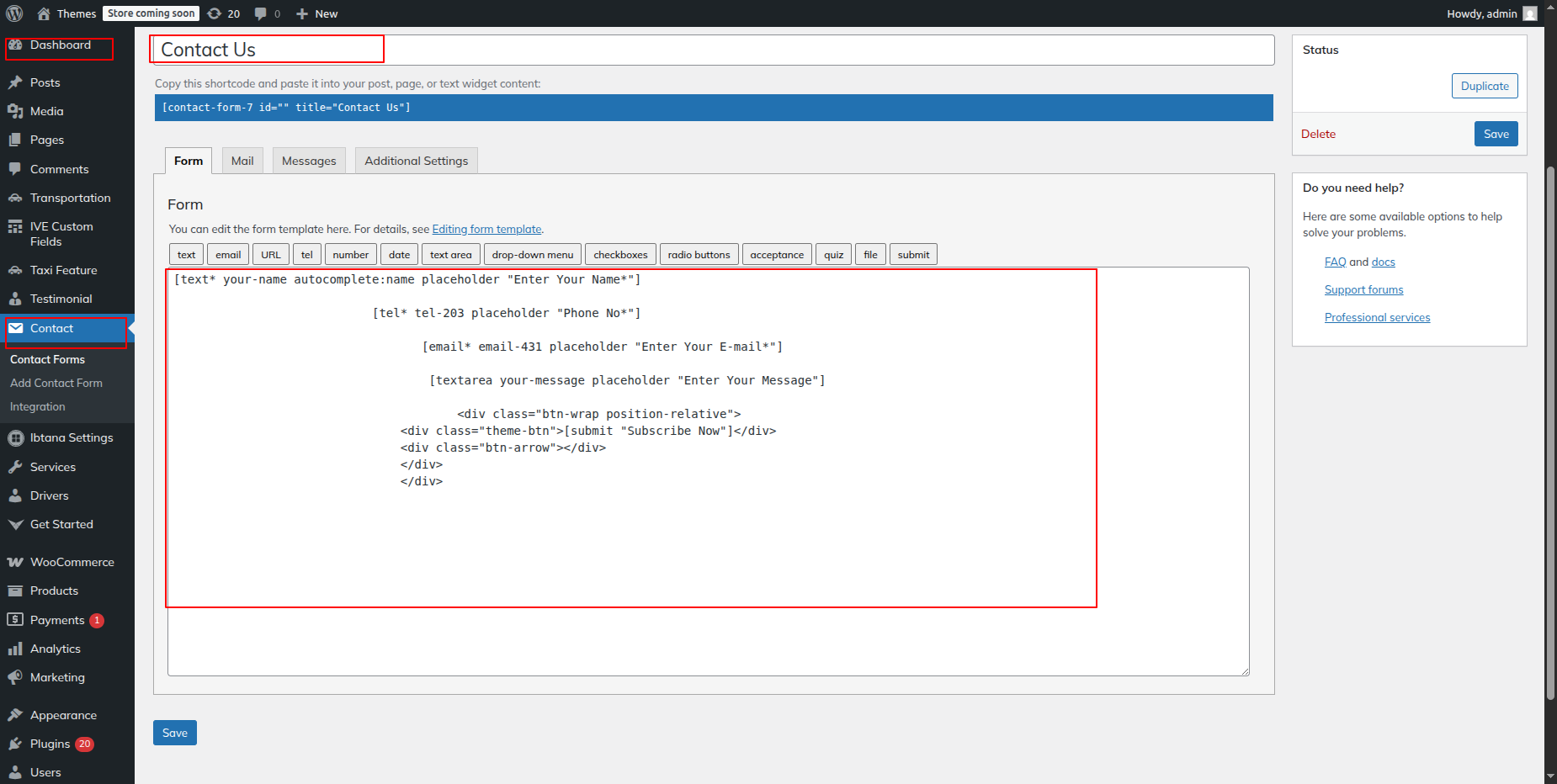Viewport: 1557px width, 784px height.
Task: Open the updates icon showing 20
Action: coord(215,13)
